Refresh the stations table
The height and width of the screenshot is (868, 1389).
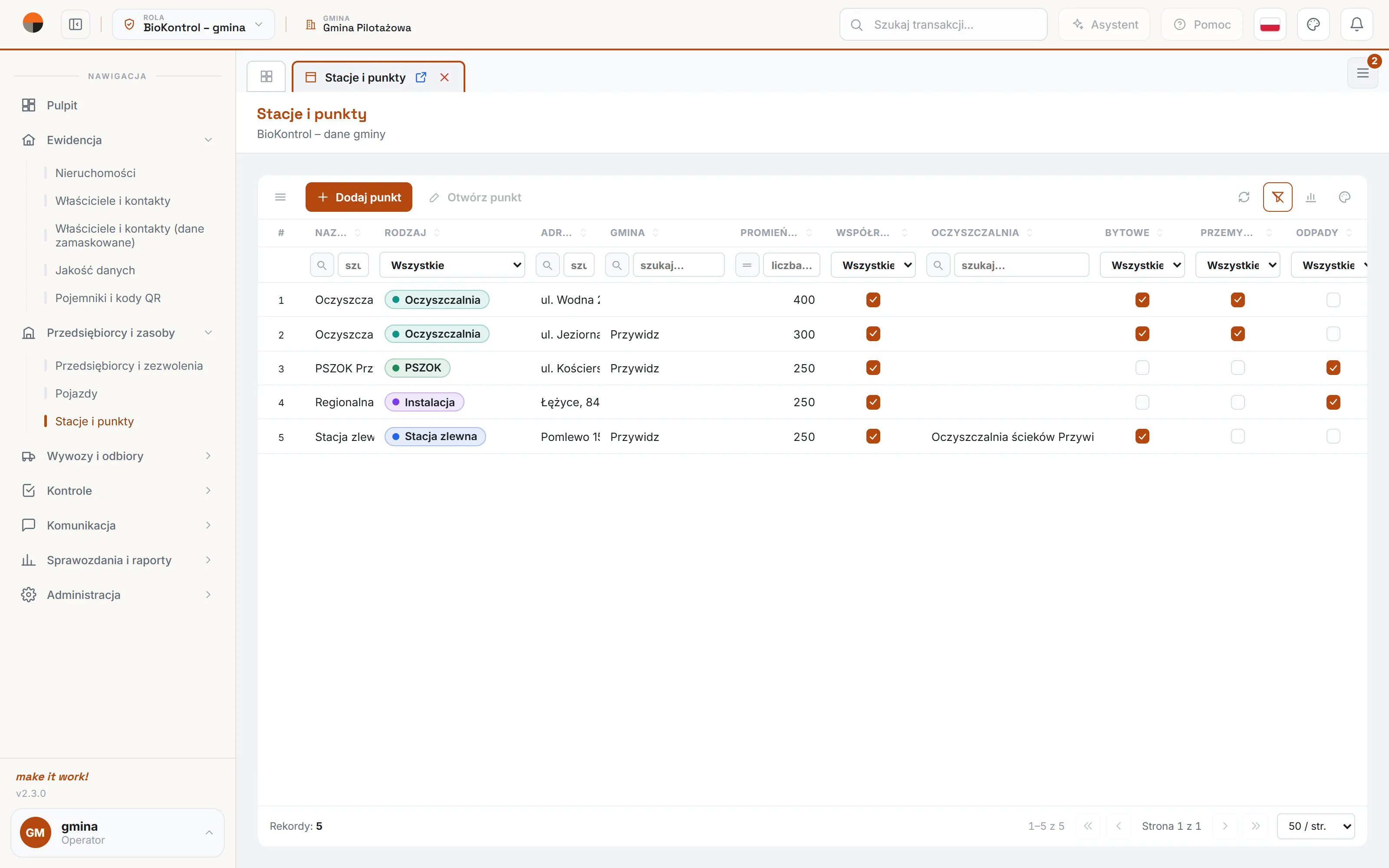[x=1244, y=197]
